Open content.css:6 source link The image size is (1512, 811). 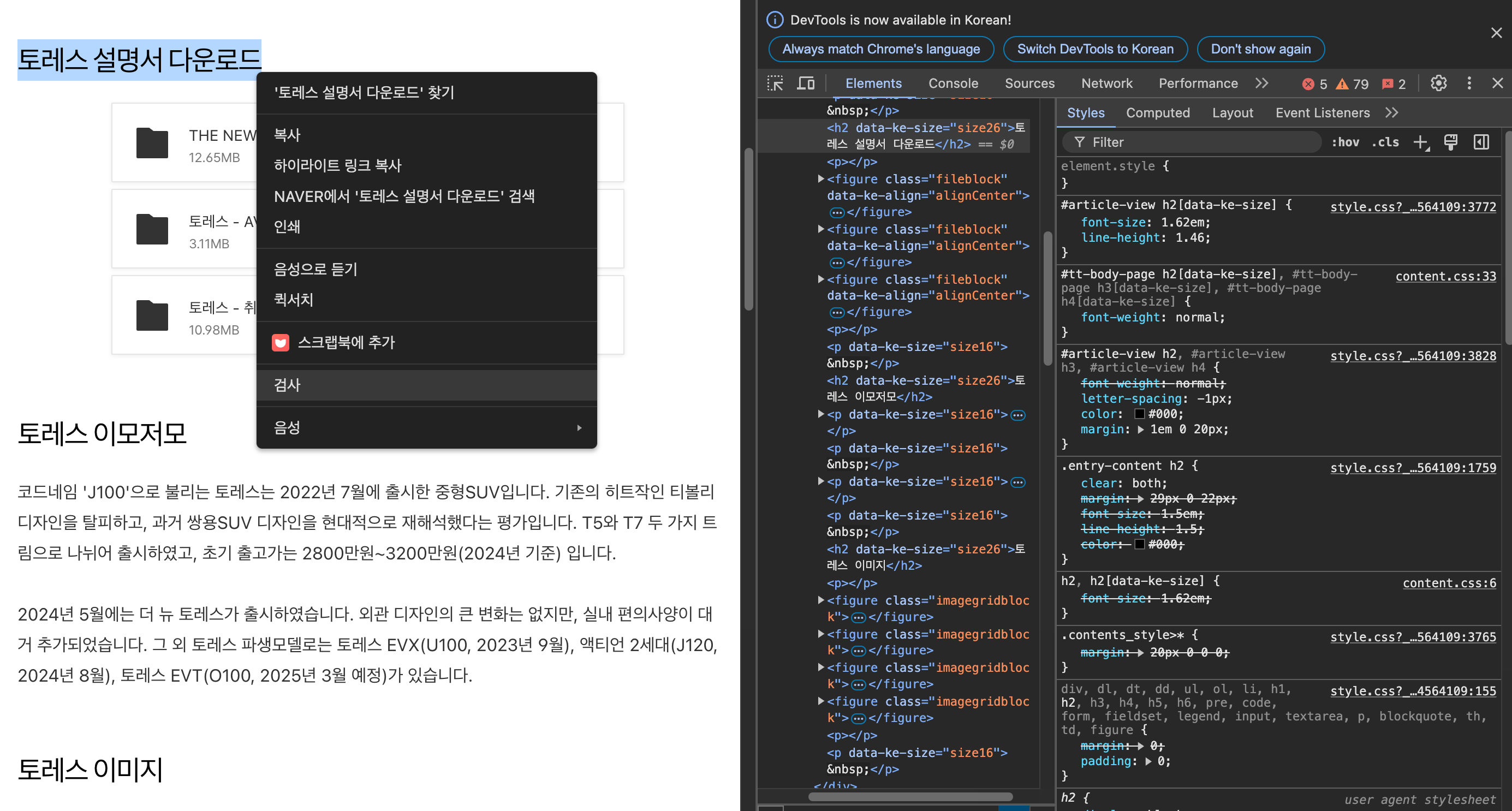(1449, 583)
